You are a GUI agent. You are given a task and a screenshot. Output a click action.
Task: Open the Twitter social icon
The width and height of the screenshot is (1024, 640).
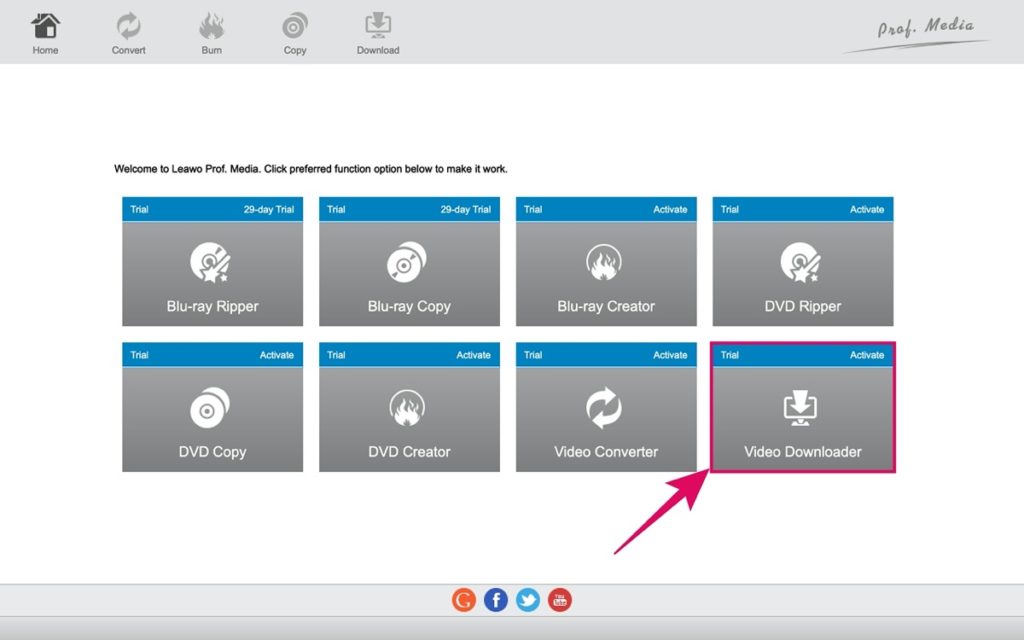pos(528,600)
